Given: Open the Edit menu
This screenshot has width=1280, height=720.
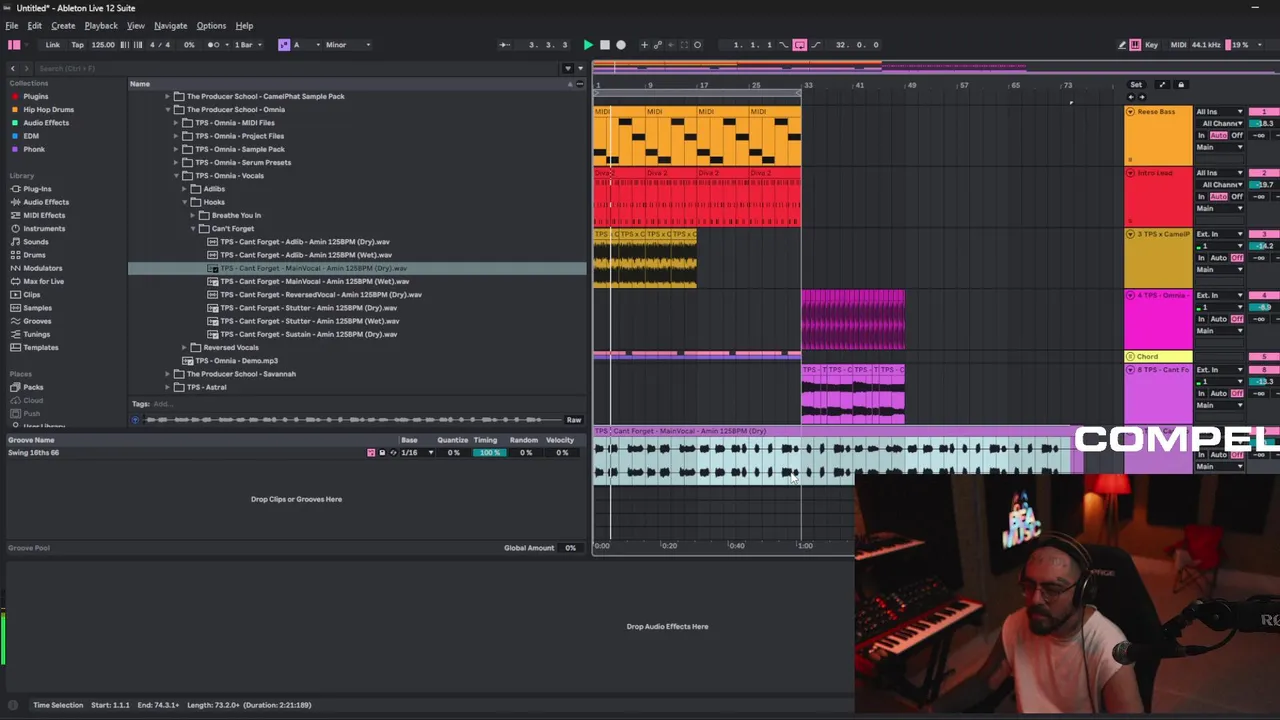Looking at the screenshot, I should click(34, 26).
